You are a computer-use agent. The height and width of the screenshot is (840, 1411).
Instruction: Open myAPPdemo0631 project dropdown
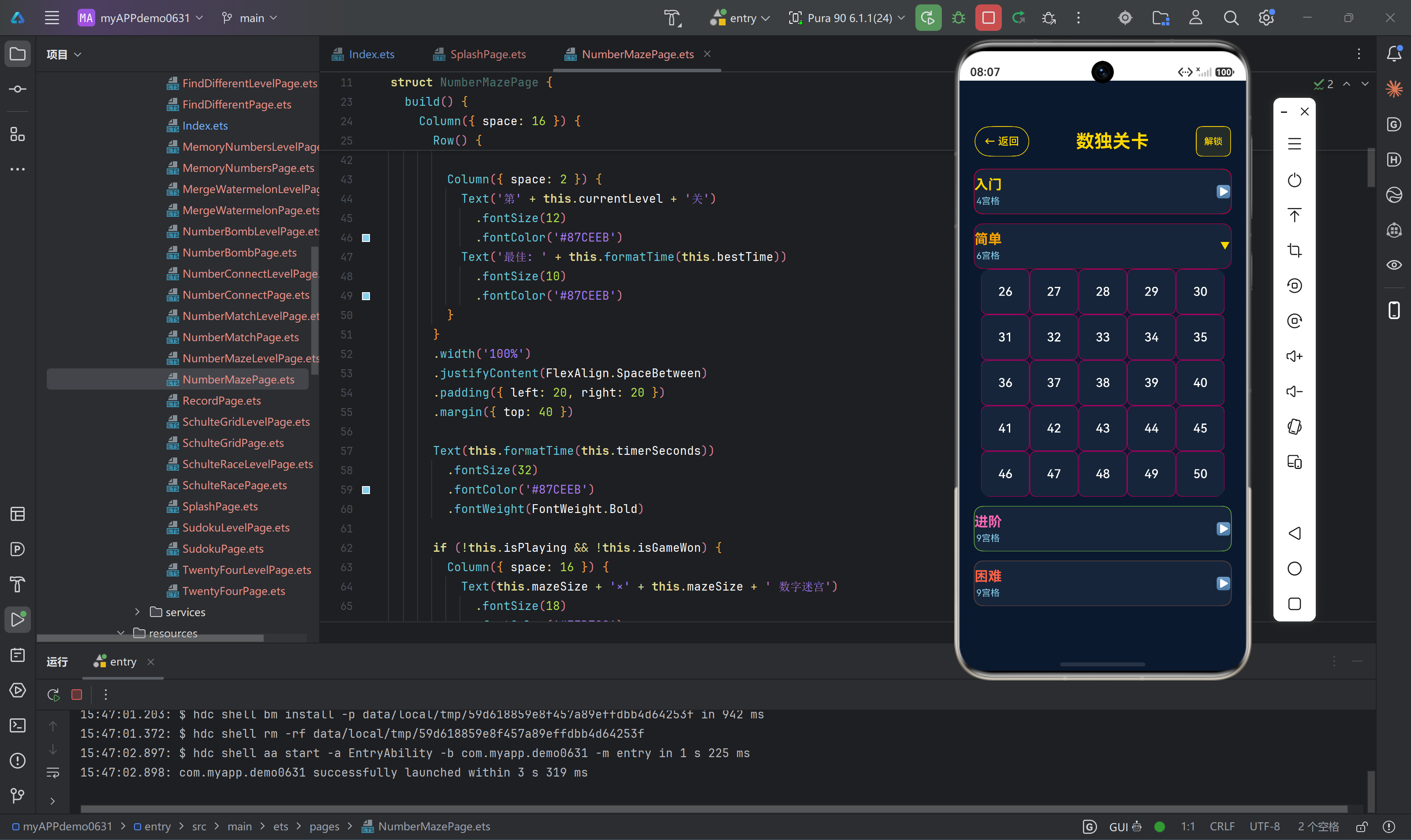coord(140,18)
